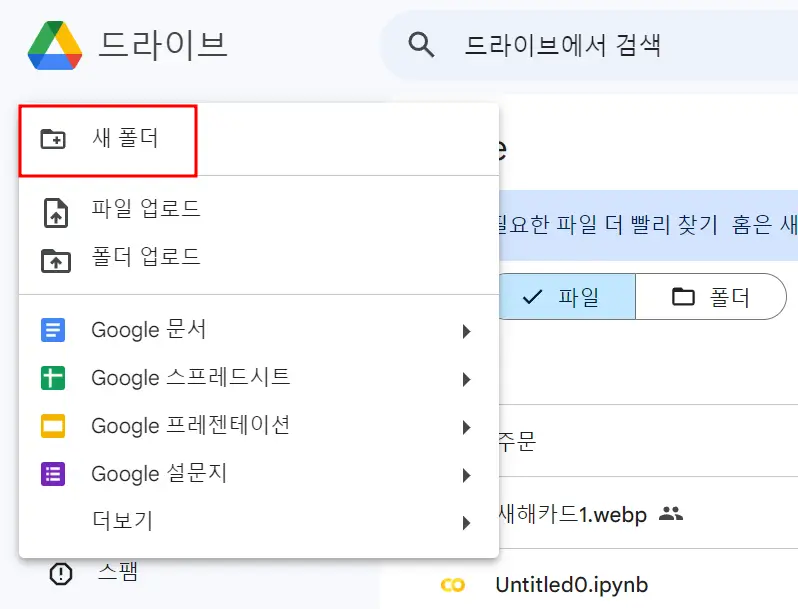This screenshot has height=609, width=798.
Task: Select Google 설문지 menu item
Action: (259, 474)
